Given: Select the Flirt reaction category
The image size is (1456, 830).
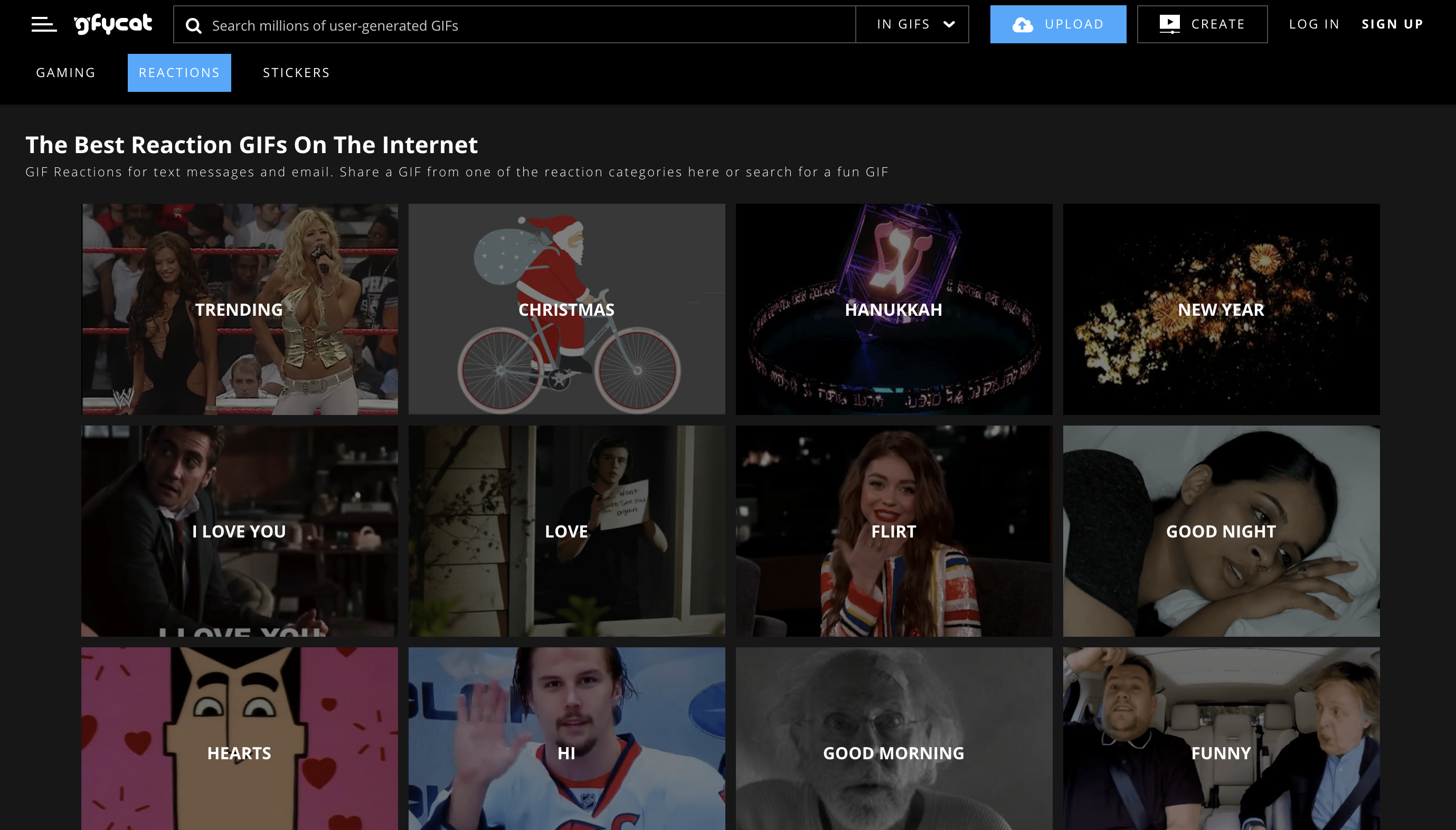Looking at the screenshot, I should click(894, 531).
